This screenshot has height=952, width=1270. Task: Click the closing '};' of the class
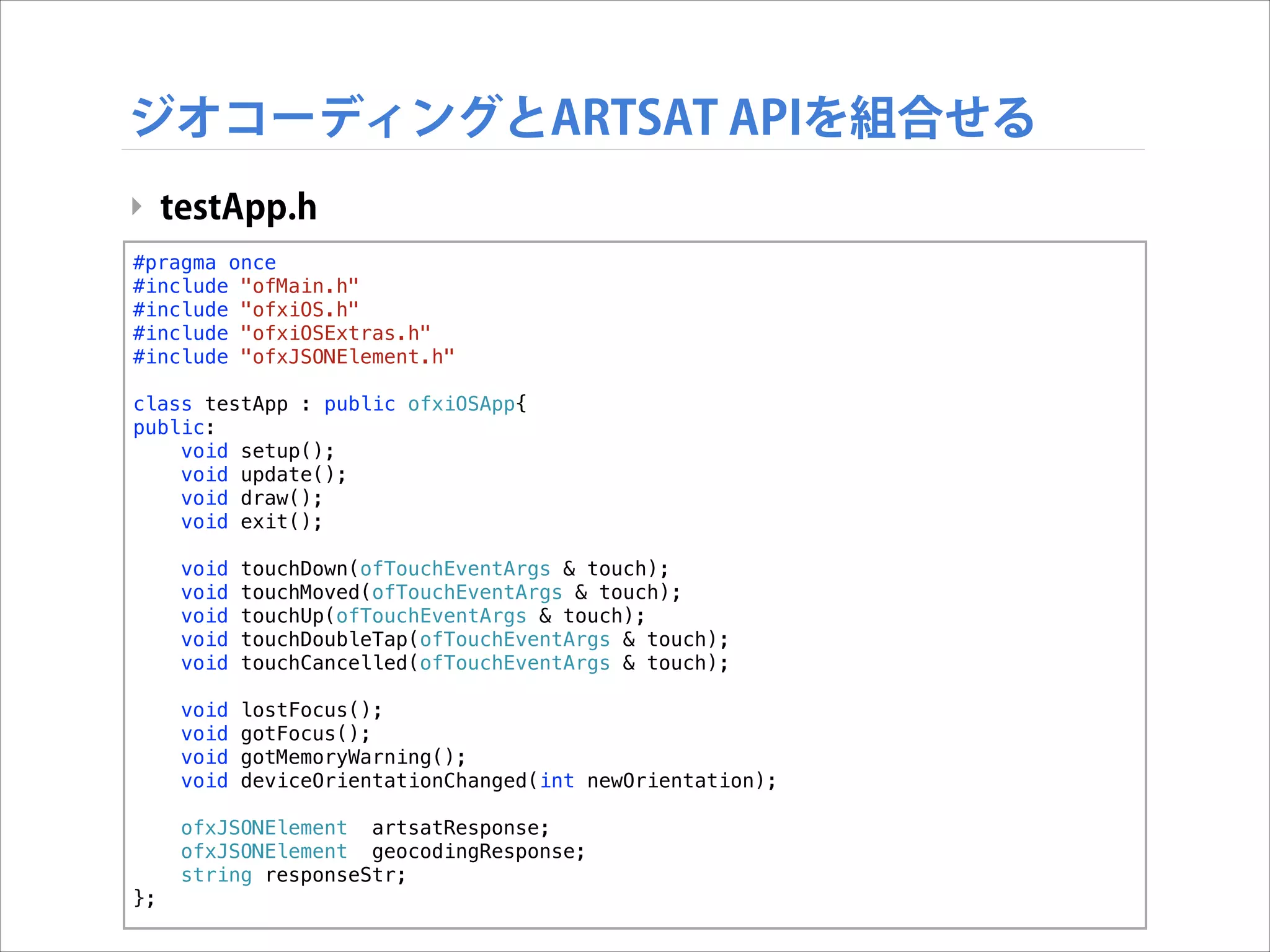[144, 898]
